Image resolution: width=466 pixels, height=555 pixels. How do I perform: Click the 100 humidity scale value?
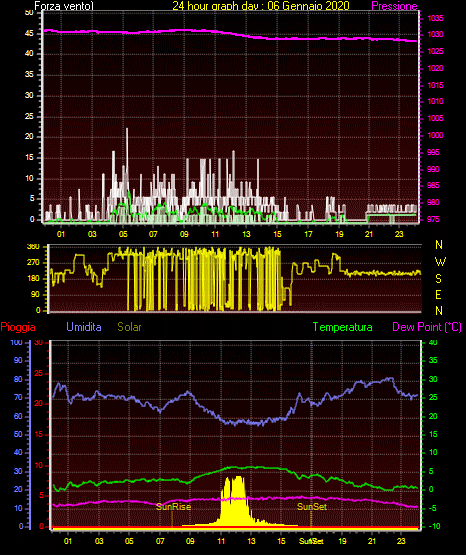pyautogui.click(x=16, y=342)
